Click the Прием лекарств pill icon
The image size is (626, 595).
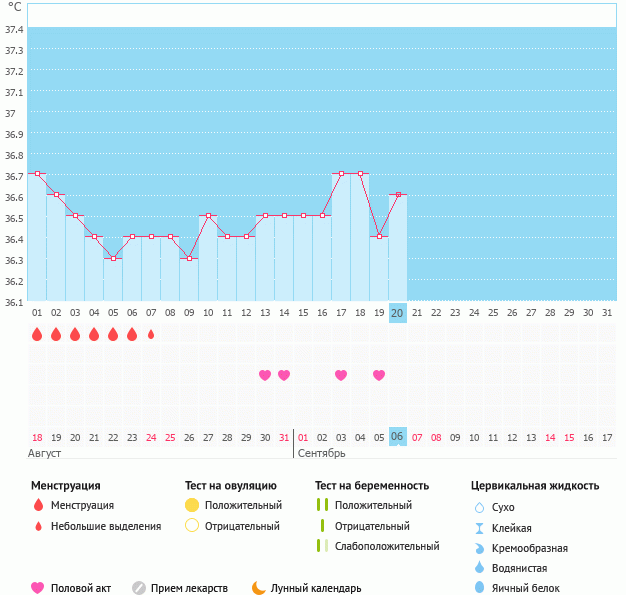[x=139, y=588]
